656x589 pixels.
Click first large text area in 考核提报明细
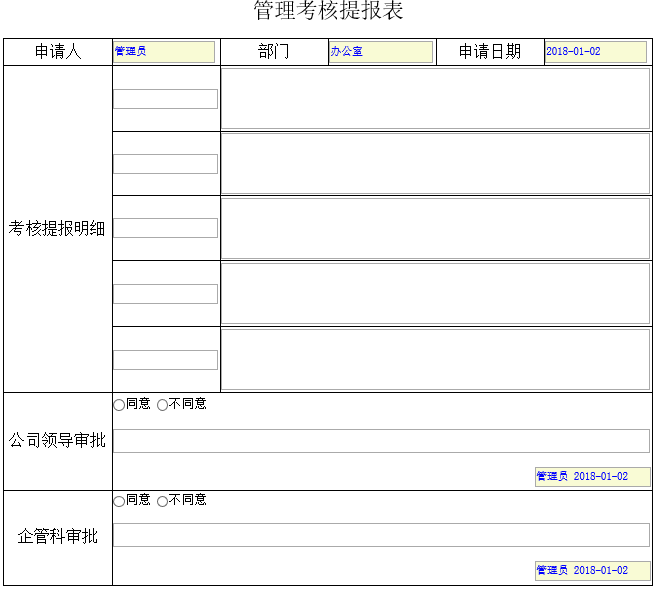pyautogui.click(x=435, y=99)
